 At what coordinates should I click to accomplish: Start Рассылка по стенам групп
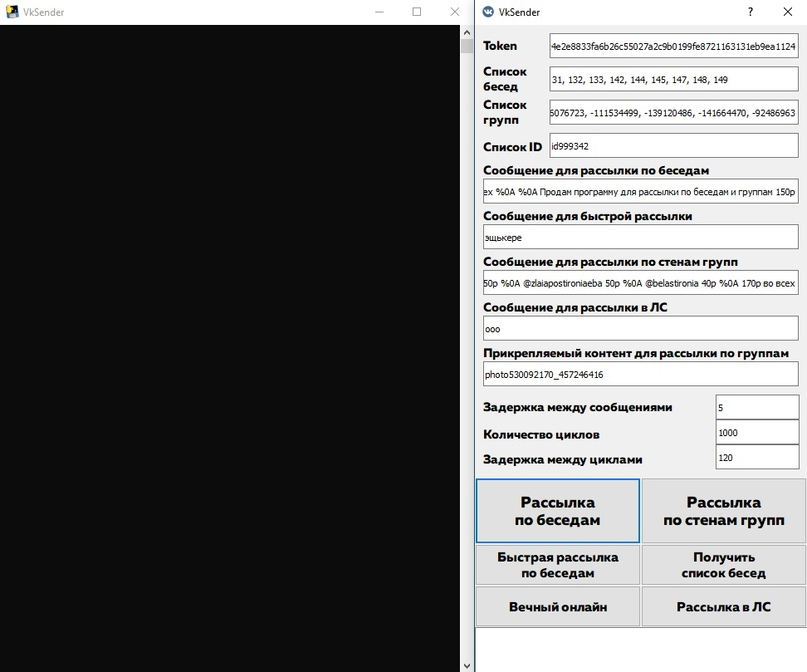(724, 511)
